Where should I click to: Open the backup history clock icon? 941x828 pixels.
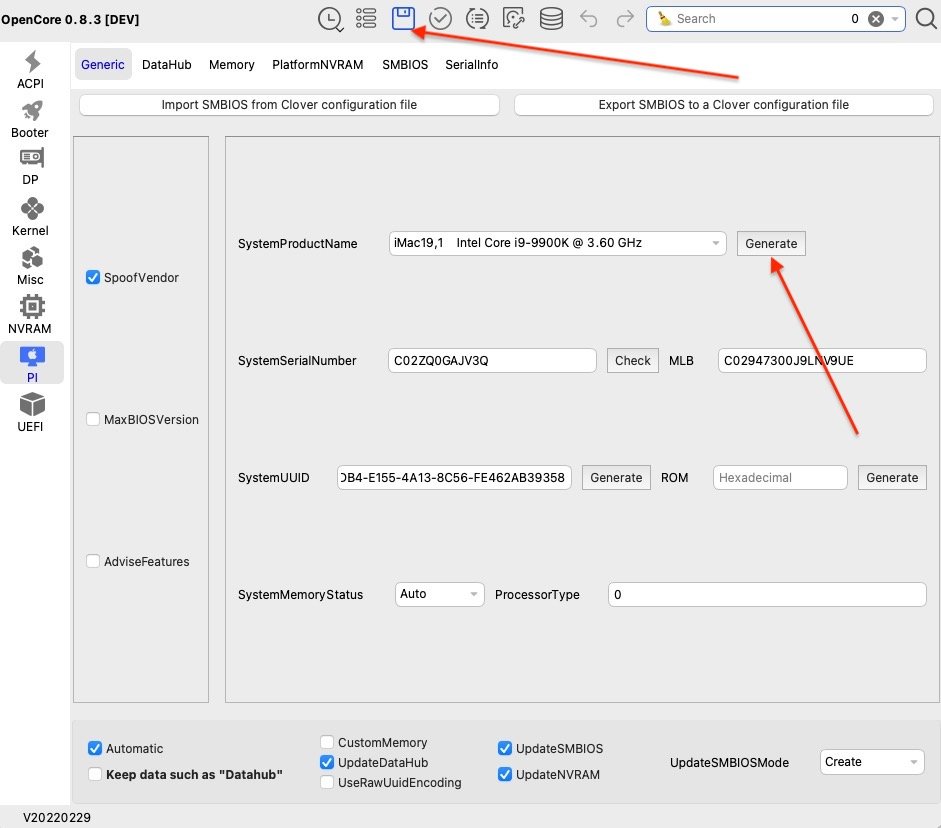click(329, 19)
